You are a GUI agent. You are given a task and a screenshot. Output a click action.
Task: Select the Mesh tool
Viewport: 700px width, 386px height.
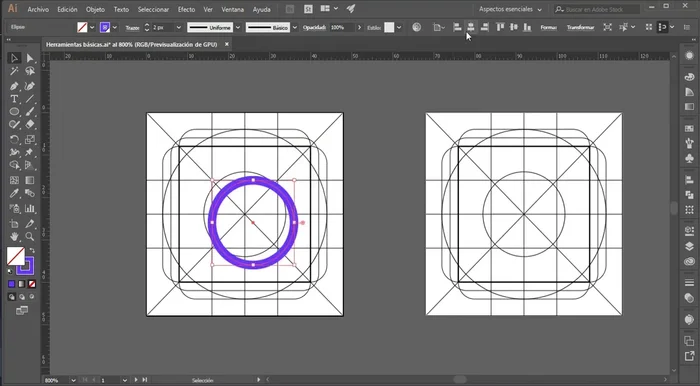tap(14, 180)
